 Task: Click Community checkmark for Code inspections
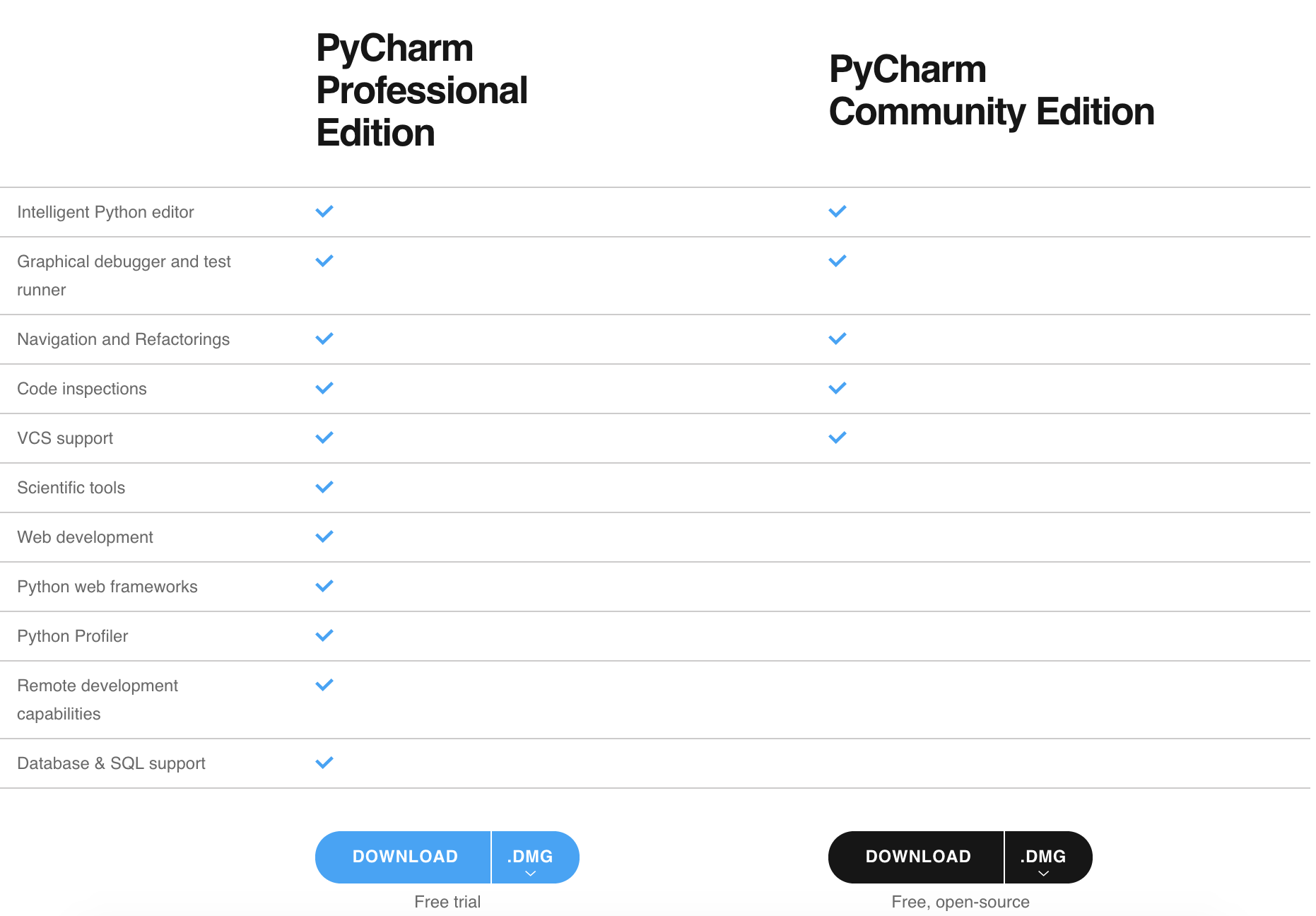point(838,388)
